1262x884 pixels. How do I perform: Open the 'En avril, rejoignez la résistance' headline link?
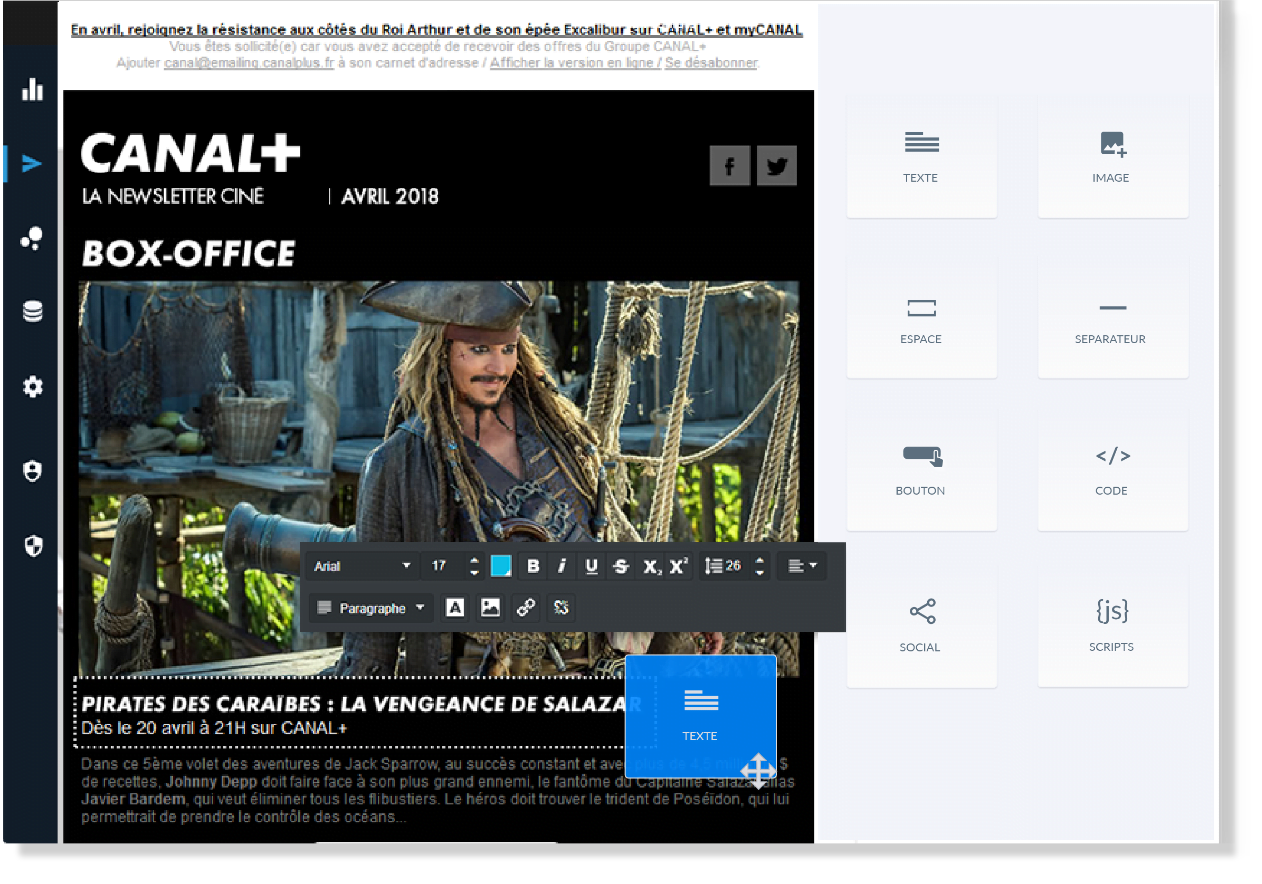click(x=436, y=30)
